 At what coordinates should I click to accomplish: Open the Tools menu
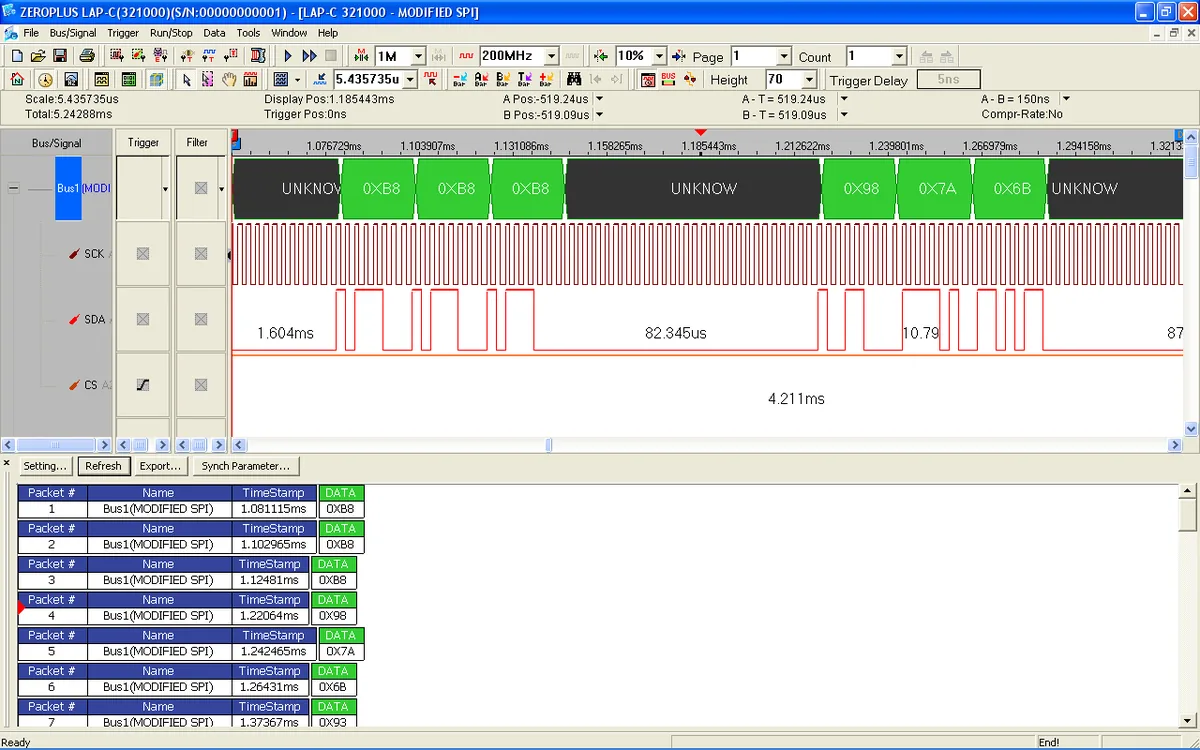[248, 33]
